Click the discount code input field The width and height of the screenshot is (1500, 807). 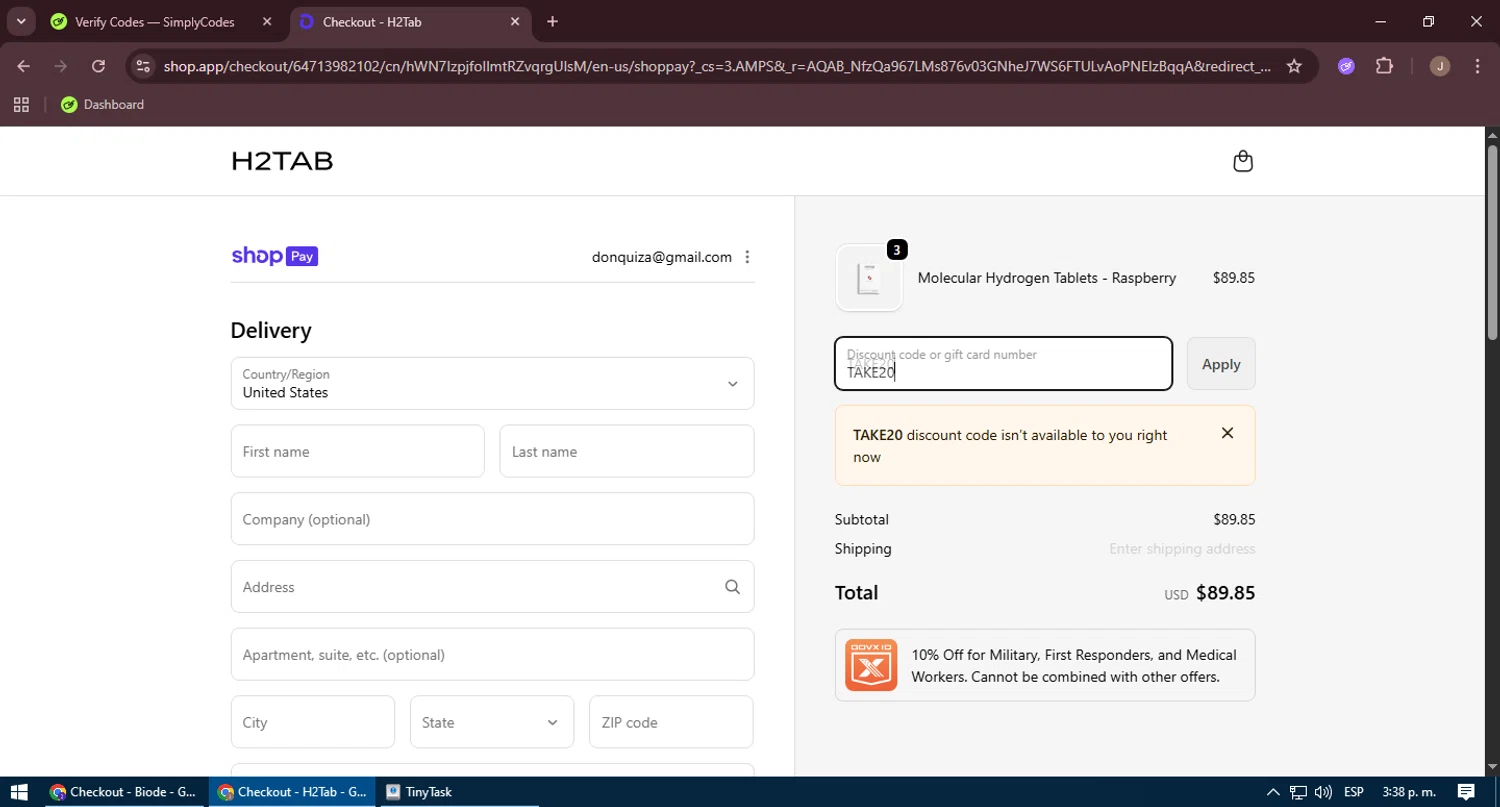tap(1003, 363)
